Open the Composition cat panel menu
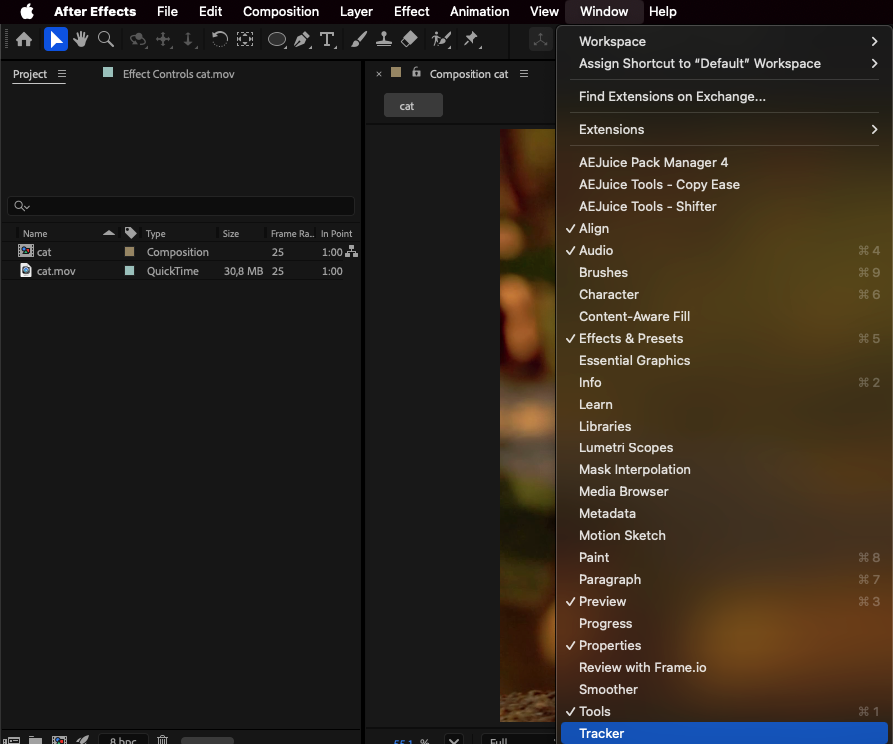Screen dimensions: 893x744 [524, 74]
